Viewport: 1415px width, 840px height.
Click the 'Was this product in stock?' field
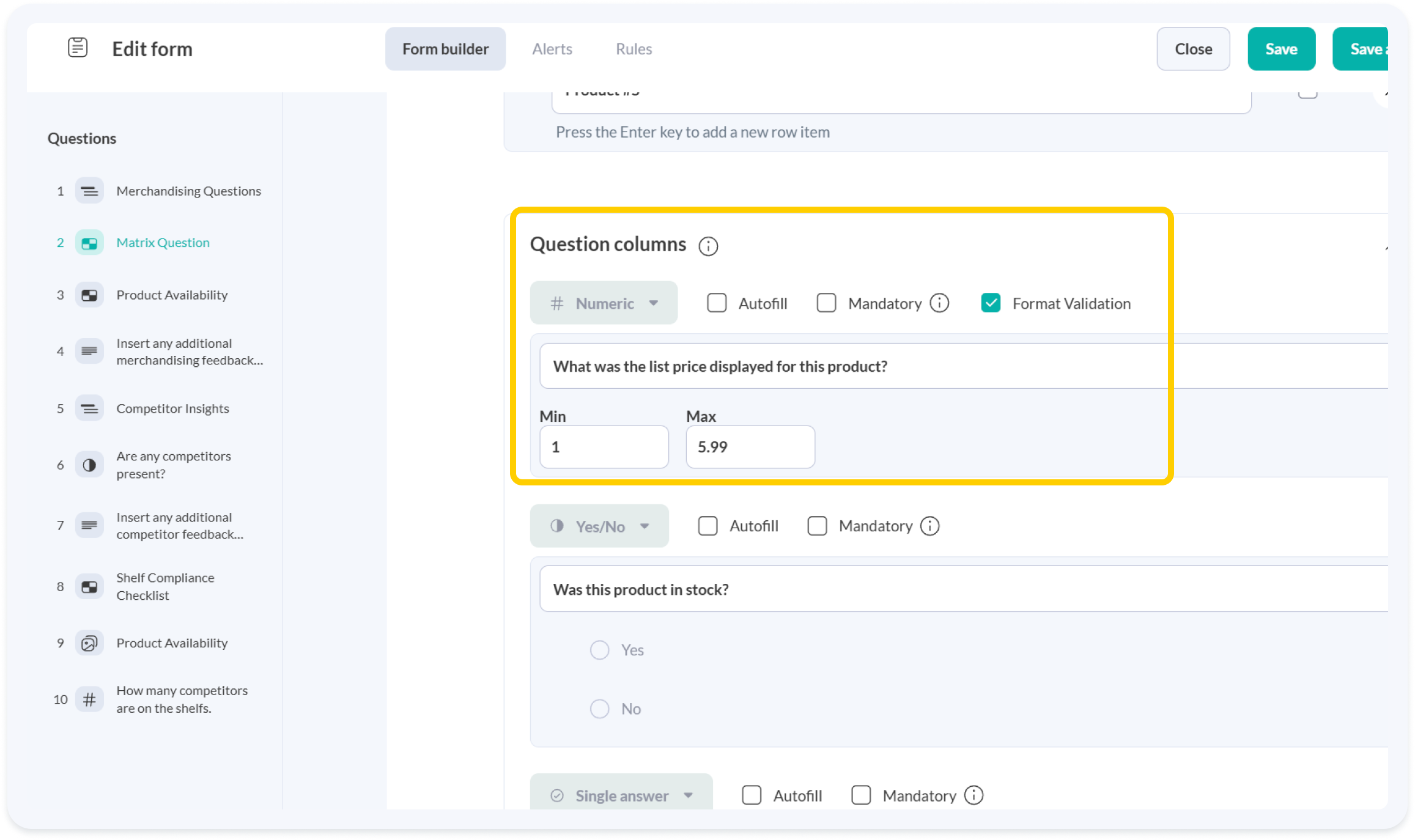coord(963,589)
